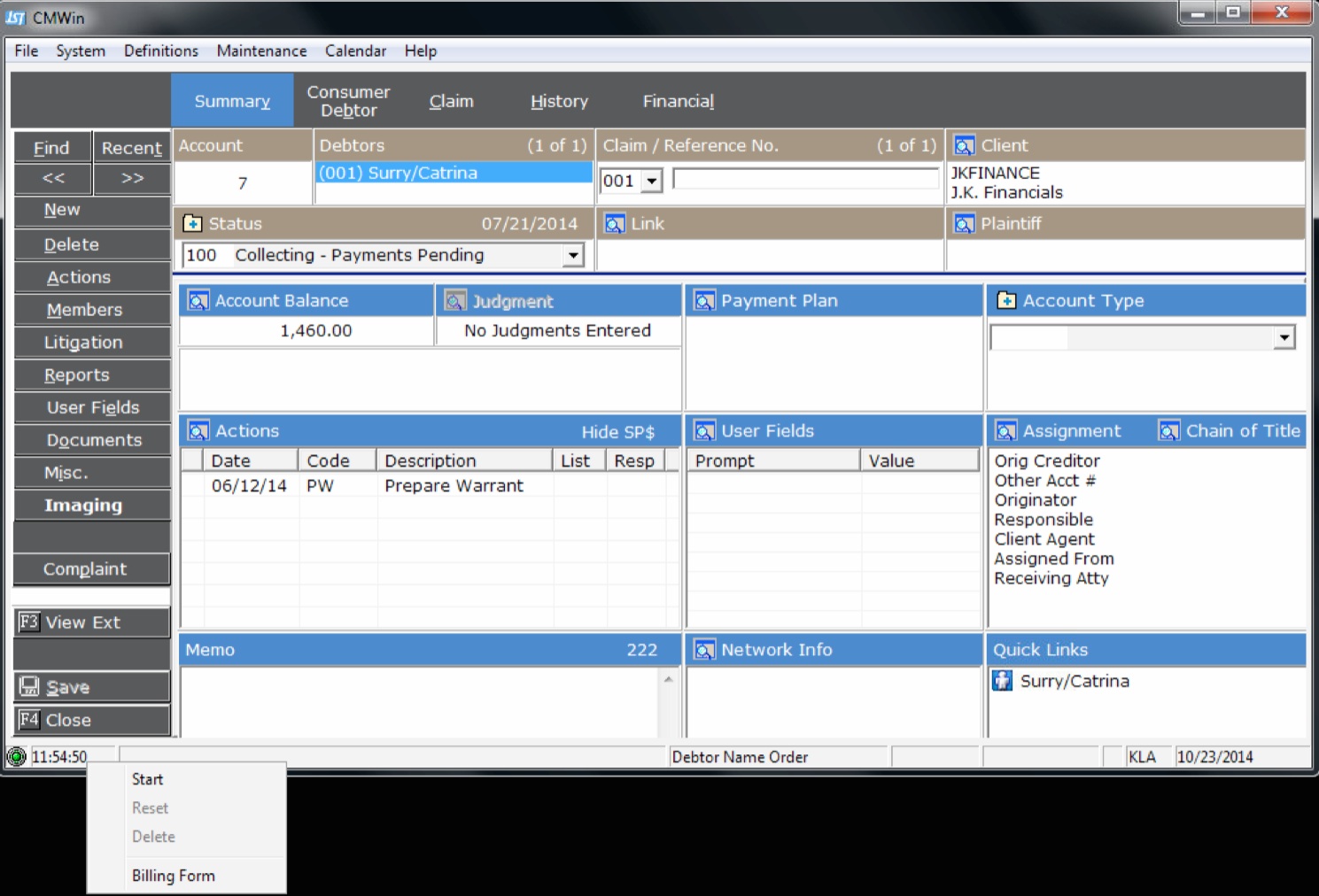This screenshot has height=896, width=1319.
Task: Switch to the Financial tab
Action: [678, 102]
